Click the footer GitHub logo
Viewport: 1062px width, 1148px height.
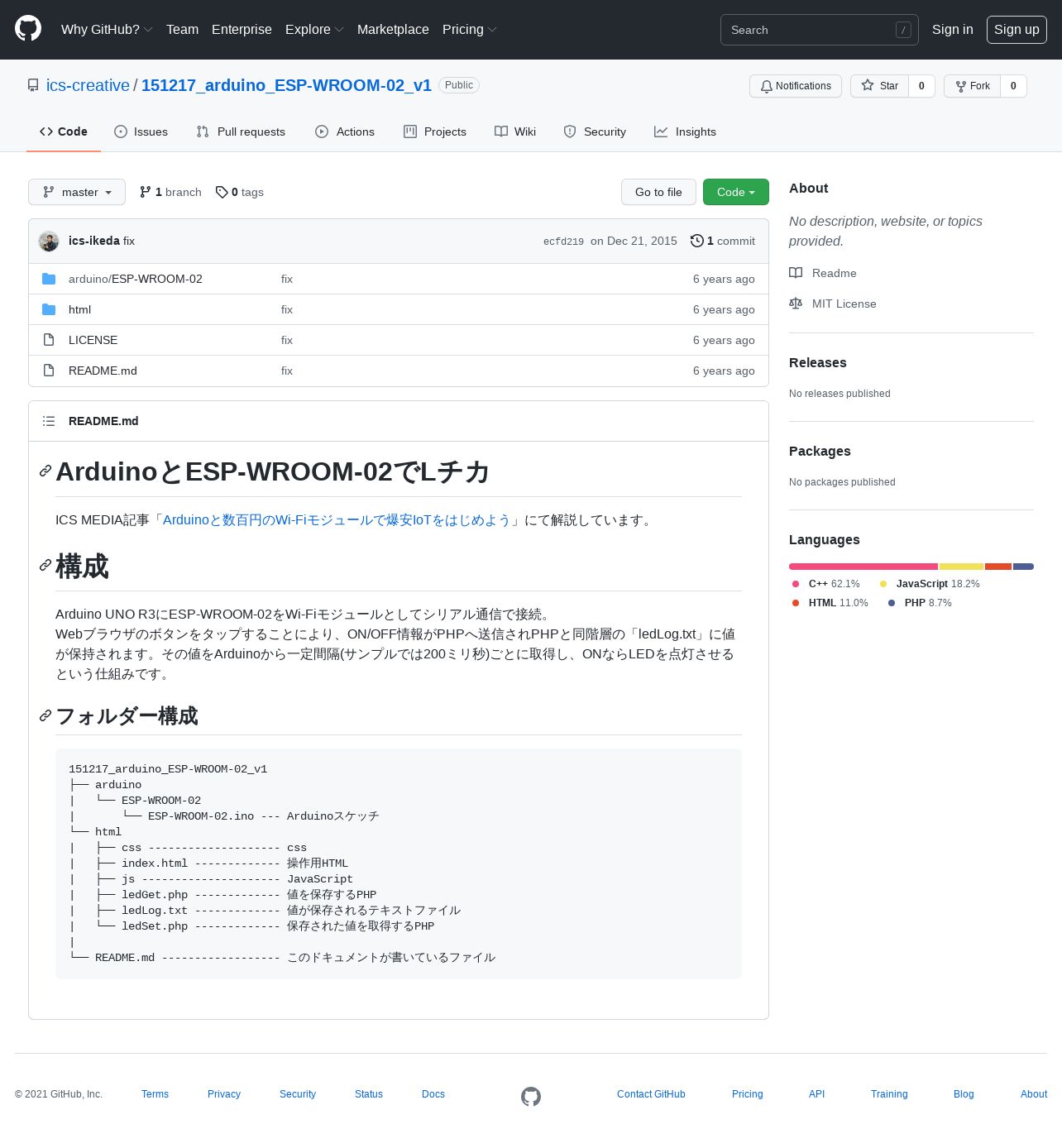(x=531, y=1097)
